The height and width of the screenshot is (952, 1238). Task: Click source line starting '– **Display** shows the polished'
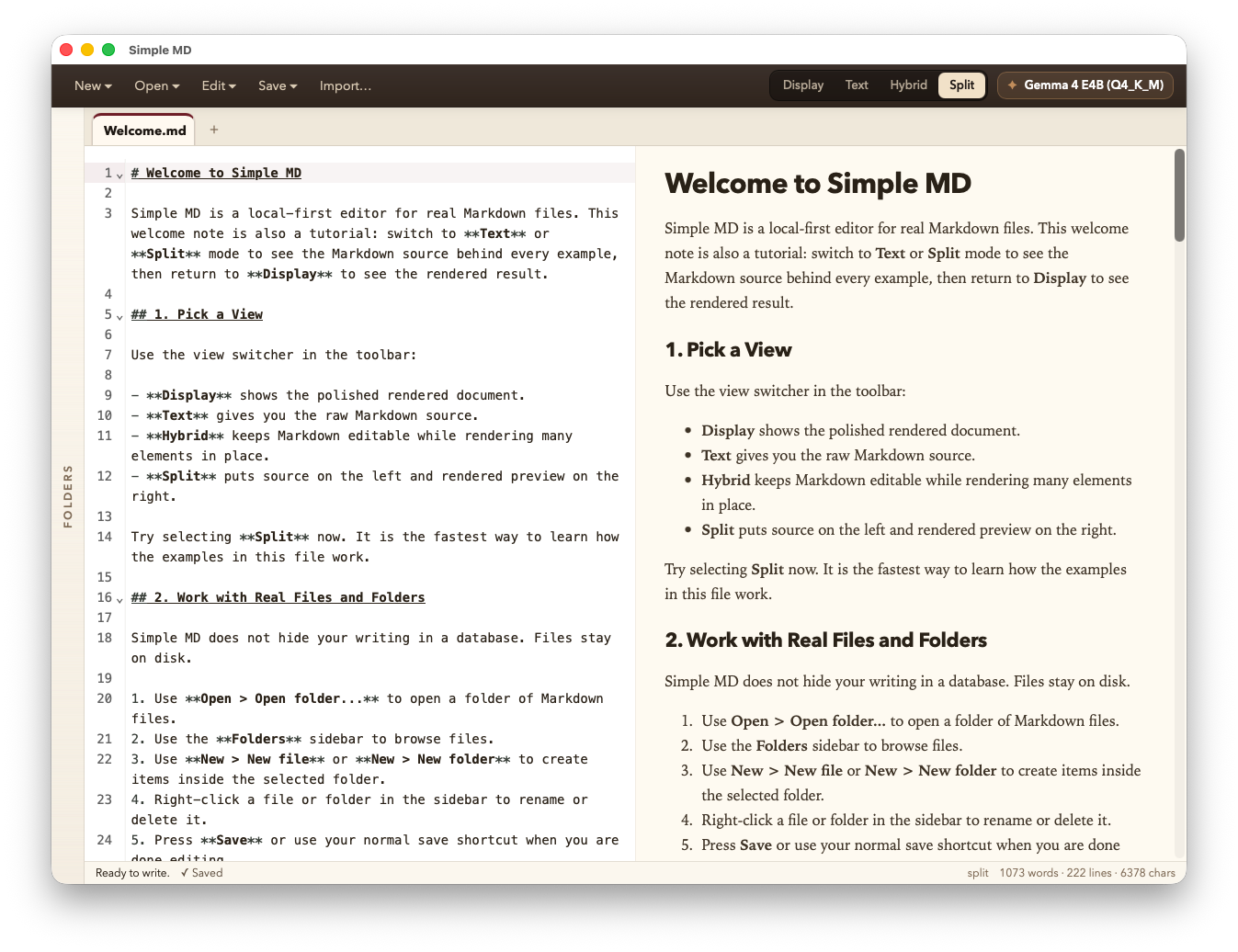[328, 395]
